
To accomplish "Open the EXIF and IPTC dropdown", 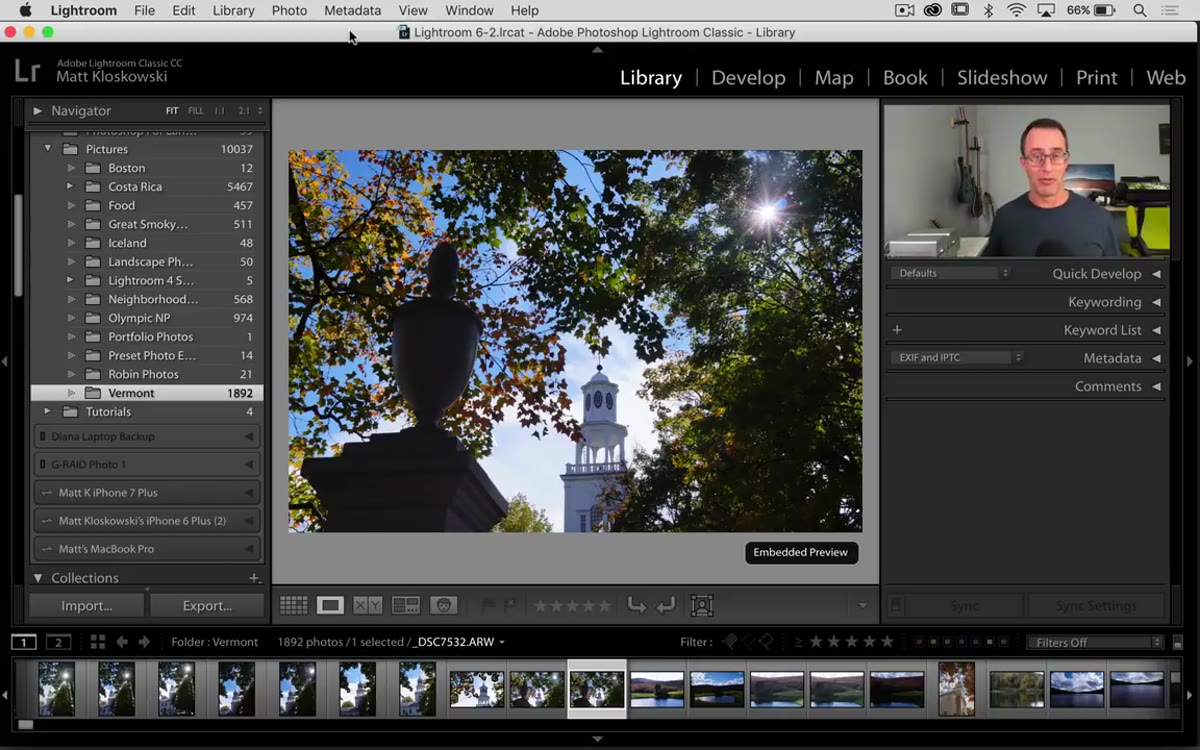I will point(957,357).
